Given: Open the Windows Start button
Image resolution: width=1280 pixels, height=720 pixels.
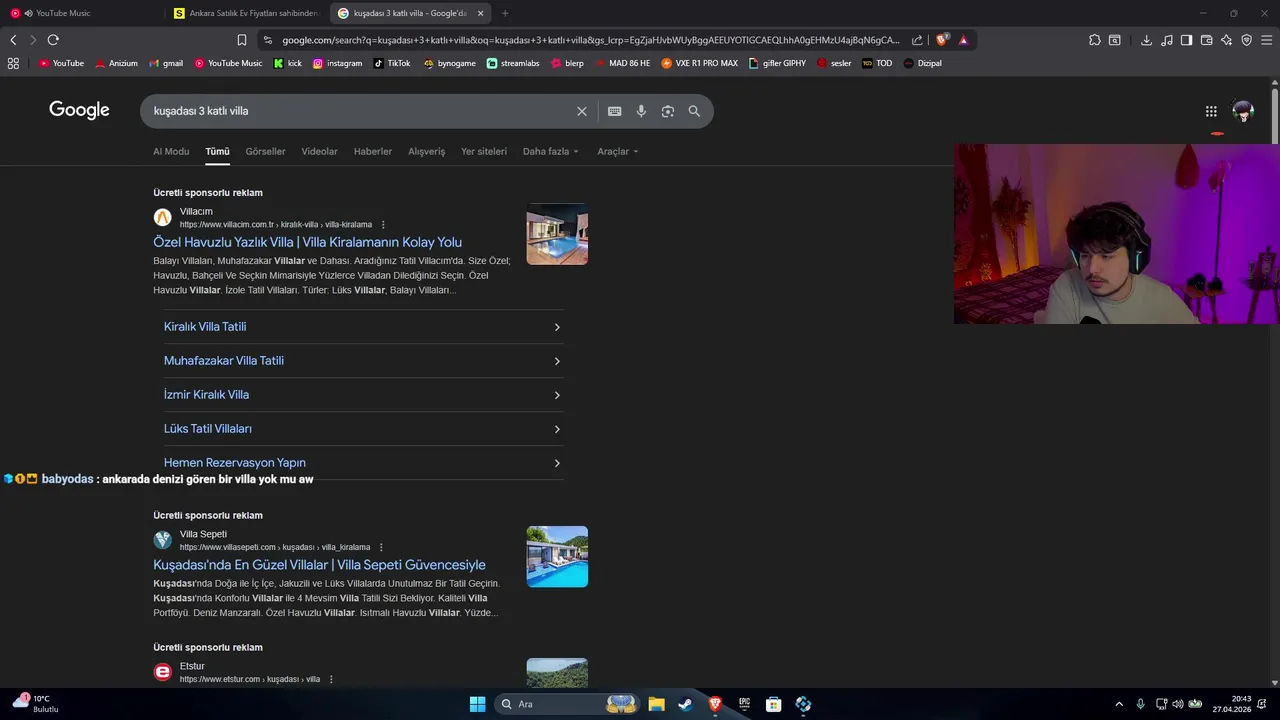Looking at the screenshot, I should point(477,704).
